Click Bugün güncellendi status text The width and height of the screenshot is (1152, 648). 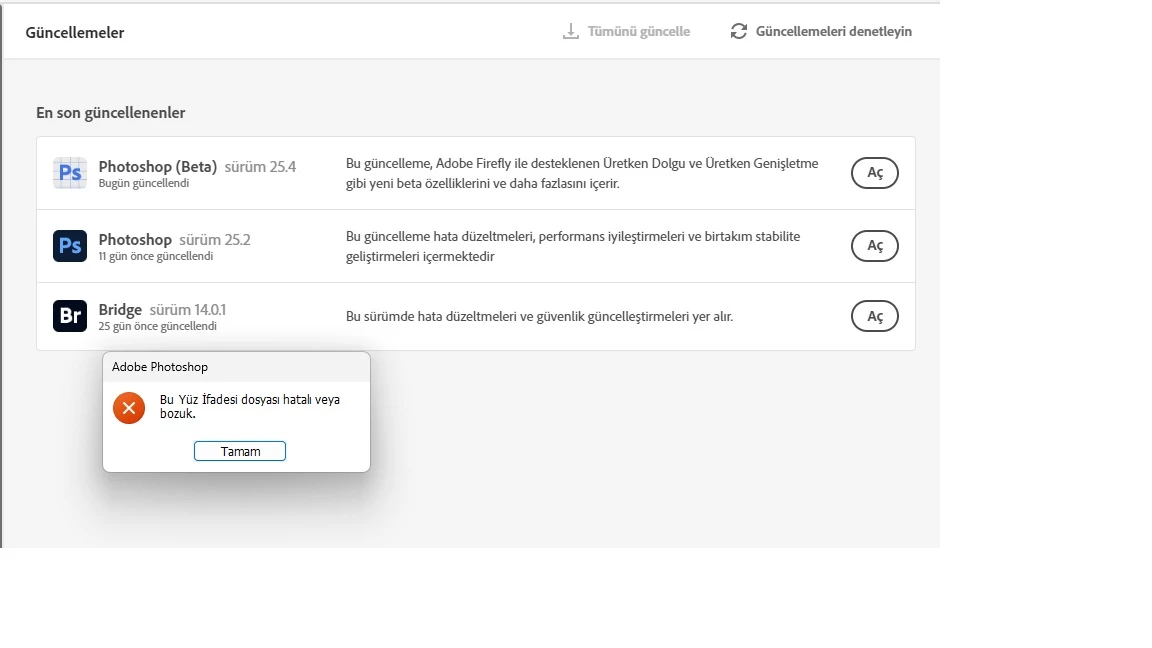tap(144, 183)
